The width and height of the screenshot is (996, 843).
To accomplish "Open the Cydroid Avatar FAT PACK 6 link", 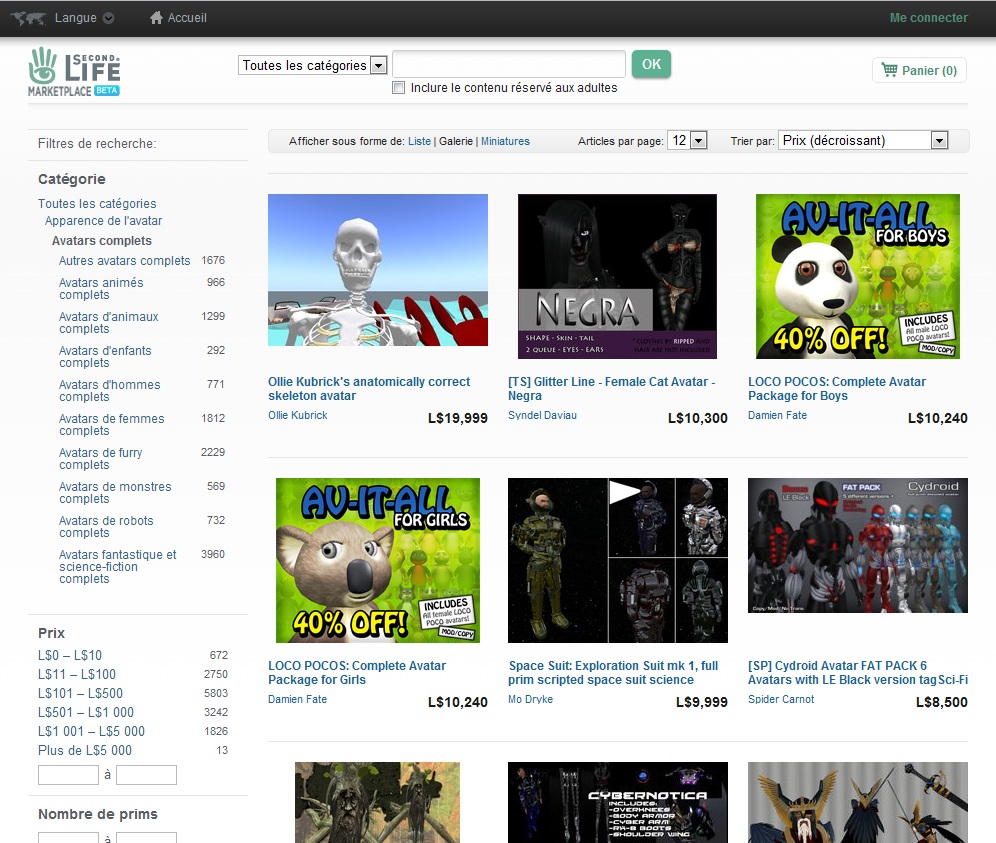I will (858, 673).
